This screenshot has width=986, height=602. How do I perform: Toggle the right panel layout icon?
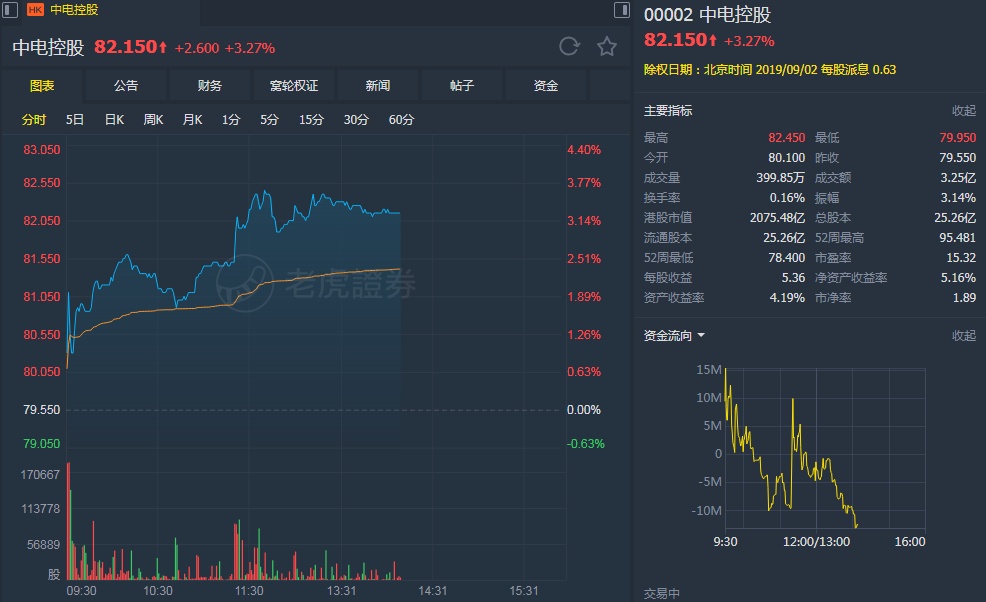(621, 10)
